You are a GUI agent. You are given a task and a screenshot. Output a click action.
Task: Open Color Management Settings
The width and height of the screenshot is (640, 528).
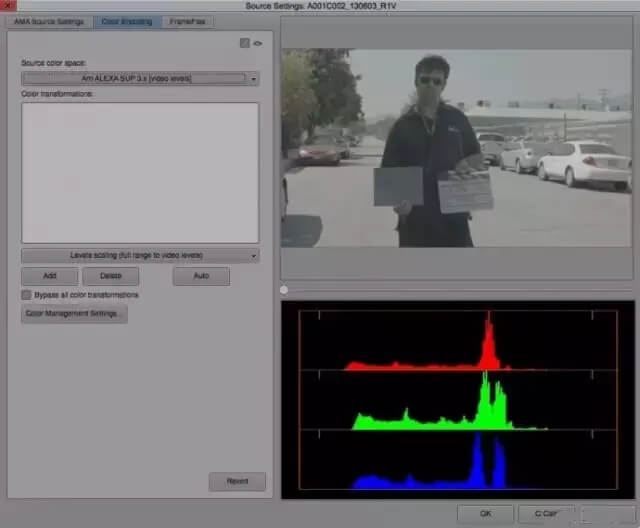pyautogui.click(x=75, y=314)
